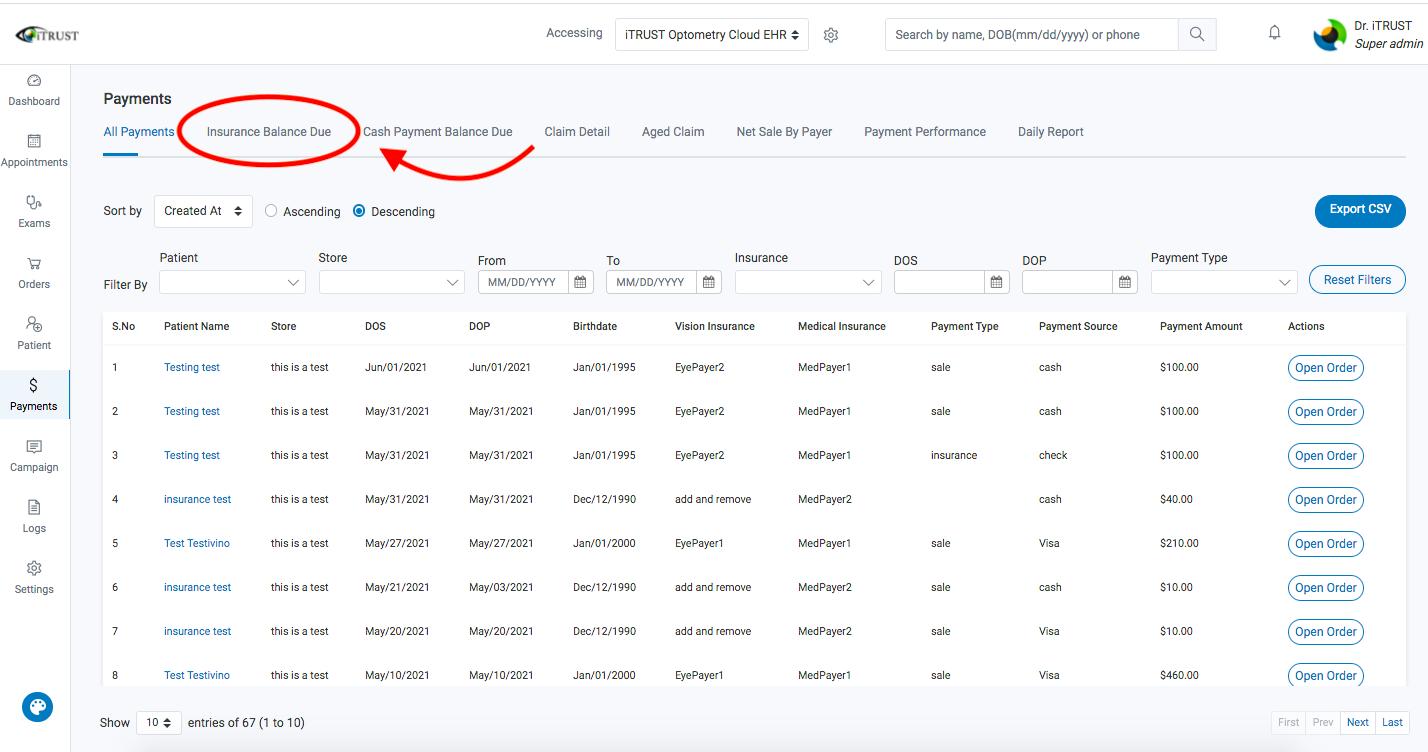Open the Campaign section
The width and height of the screenshot is (1428, 752).
pyautogui.click(x=33, y=456)
